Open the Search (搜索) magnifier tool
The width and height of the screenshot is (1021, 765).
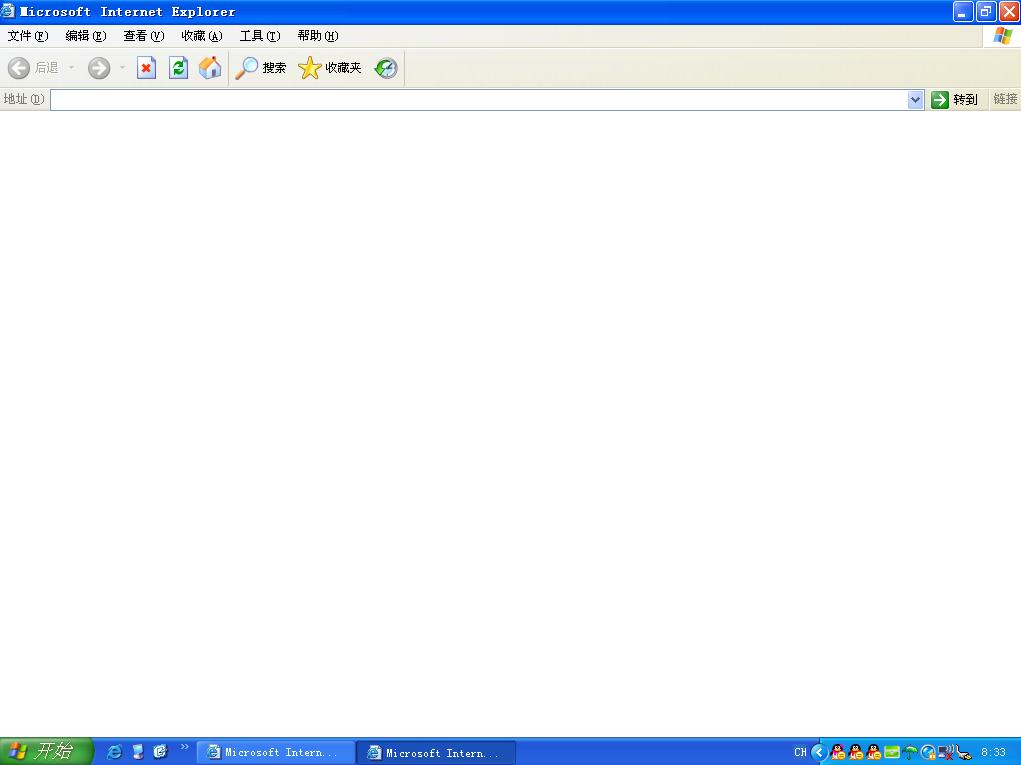point(260,68)
